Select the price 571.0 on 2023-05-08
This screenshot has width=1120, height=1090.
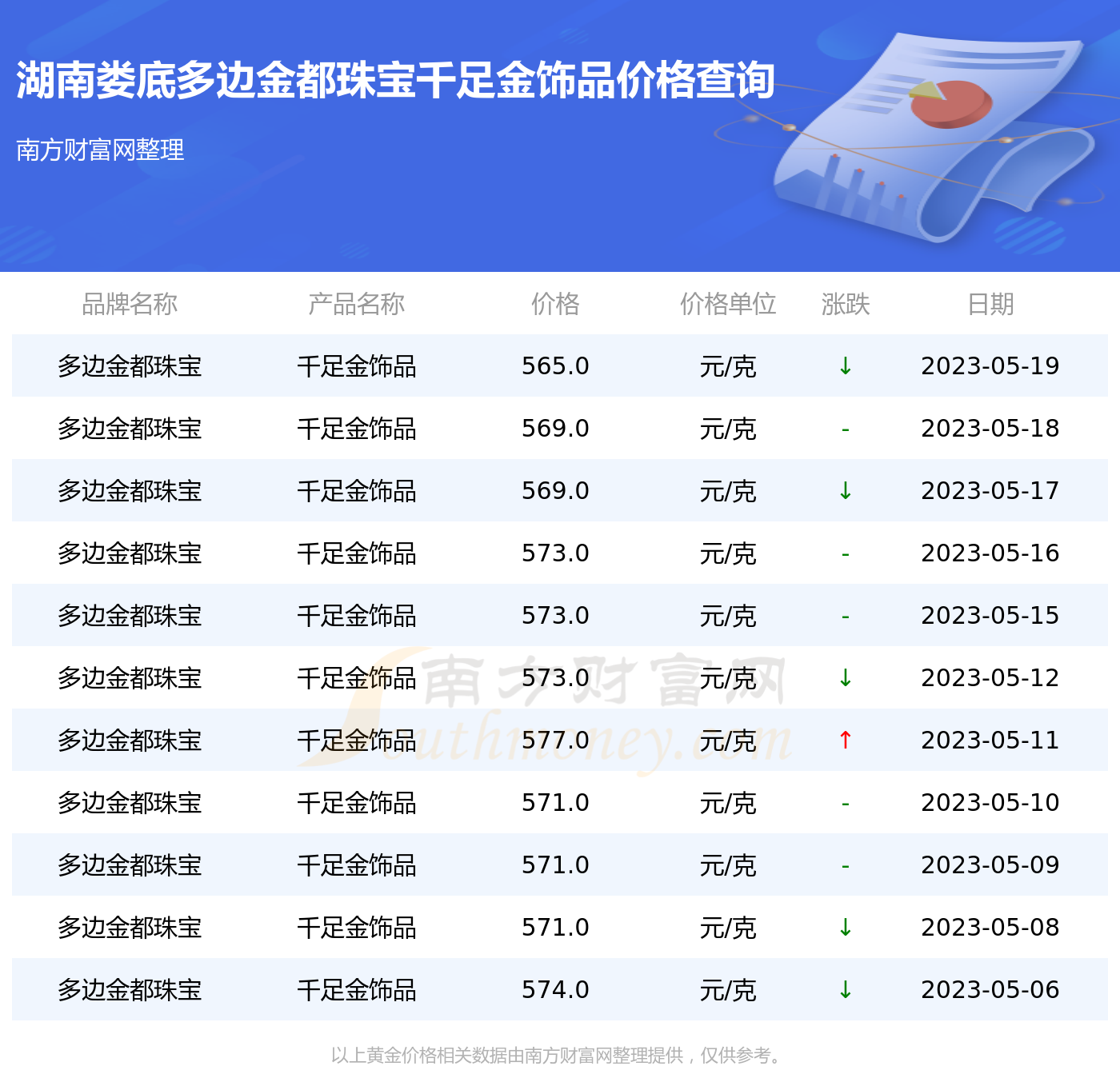click(555, 928)
